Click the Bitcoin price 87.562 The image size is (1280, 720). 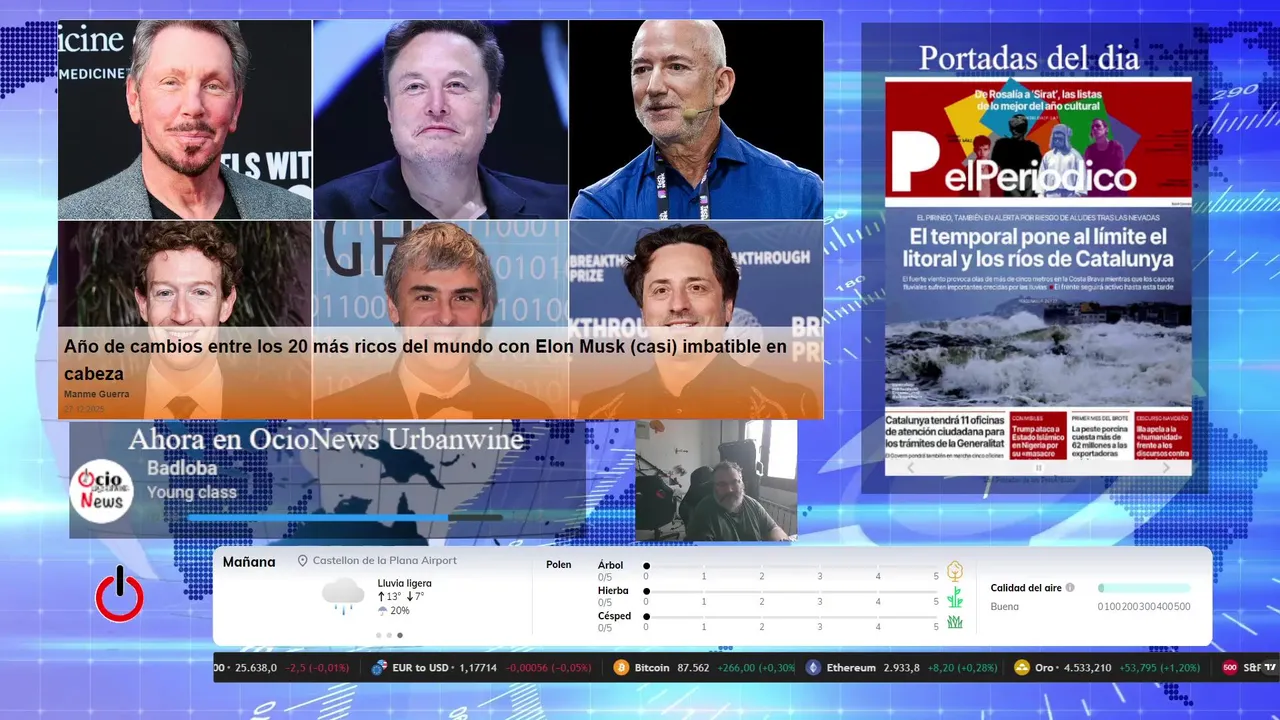point(693,667)
